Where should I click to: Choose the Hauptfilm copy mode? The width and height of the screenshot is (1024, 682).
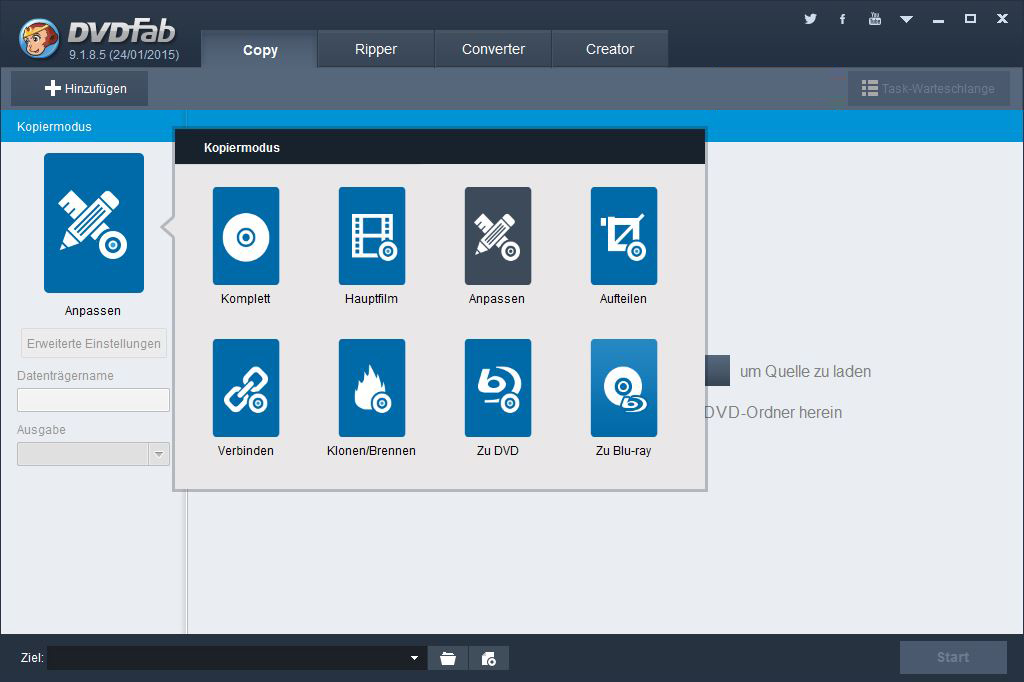tap(372, 236)
